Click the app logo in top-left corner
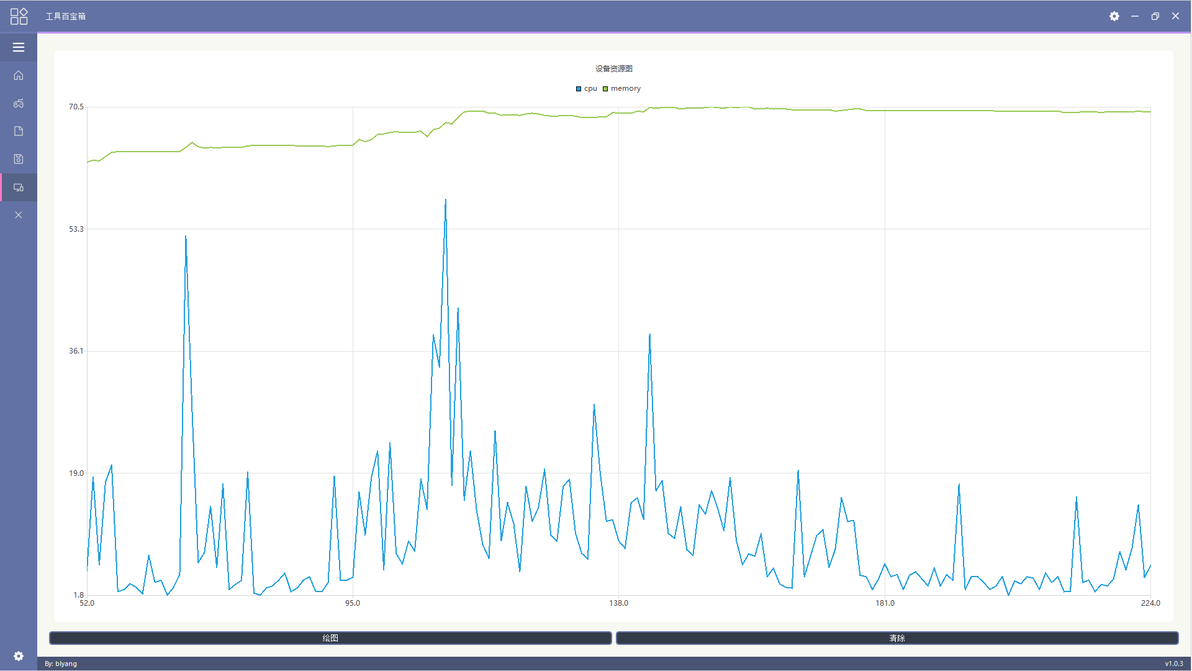This screenshot has width=1192, height=671. point(18,16)
